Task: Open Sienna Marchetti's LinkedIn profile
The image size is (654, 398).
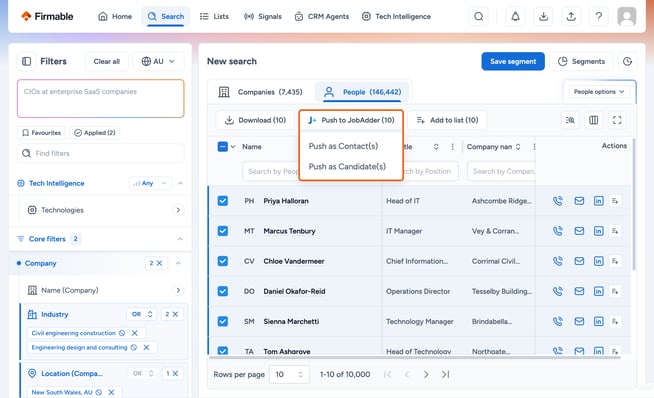Action: pyautogui.click(x=599, y=321)
